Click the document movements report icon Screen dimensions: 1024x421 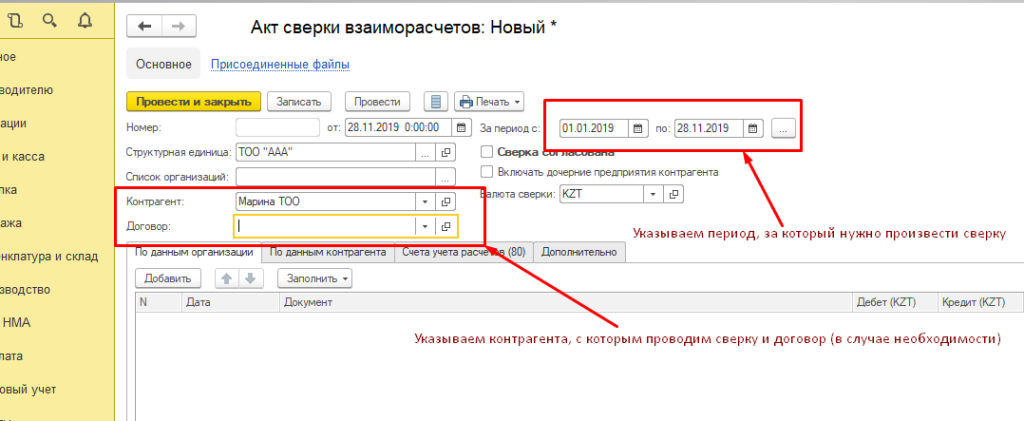[434, 101]
